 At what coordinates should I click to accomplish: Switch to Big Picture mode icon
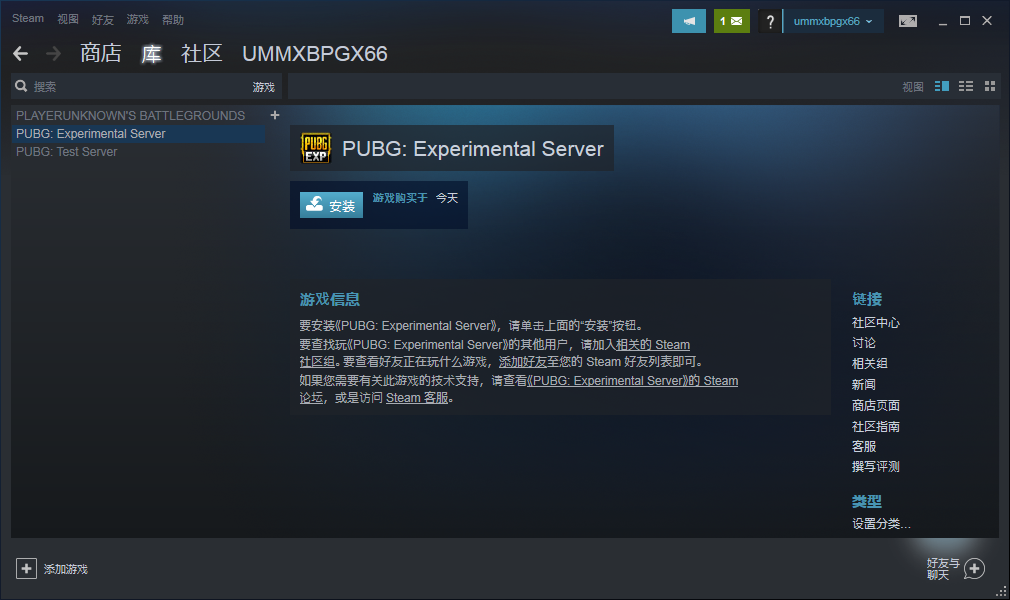(x=908, y=21)
